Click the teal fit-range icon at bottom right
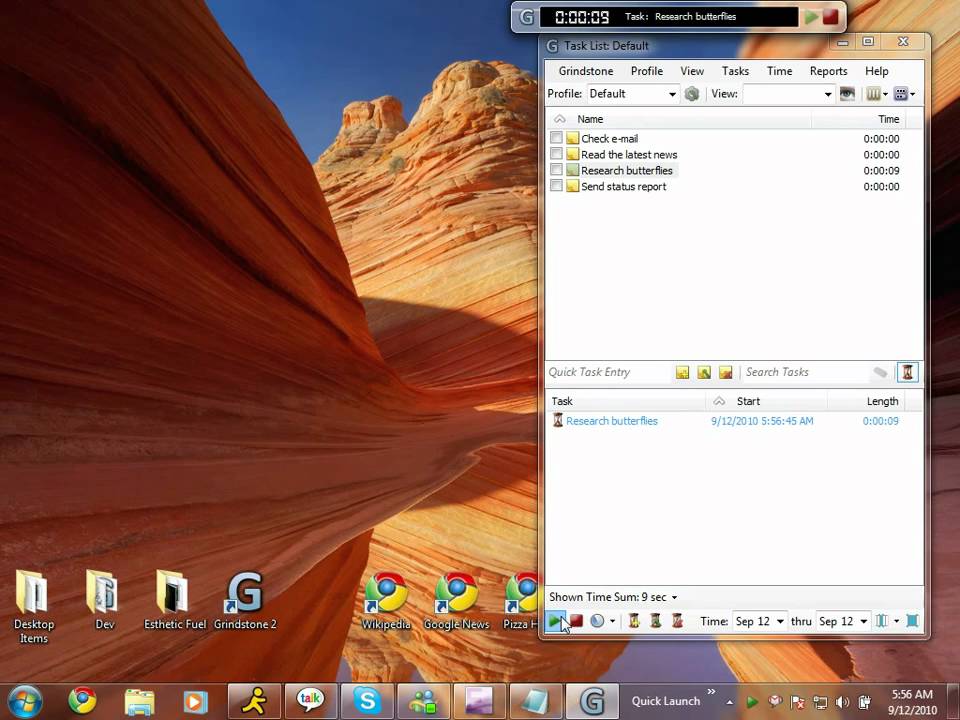960x720 pixels. [912, 621]
